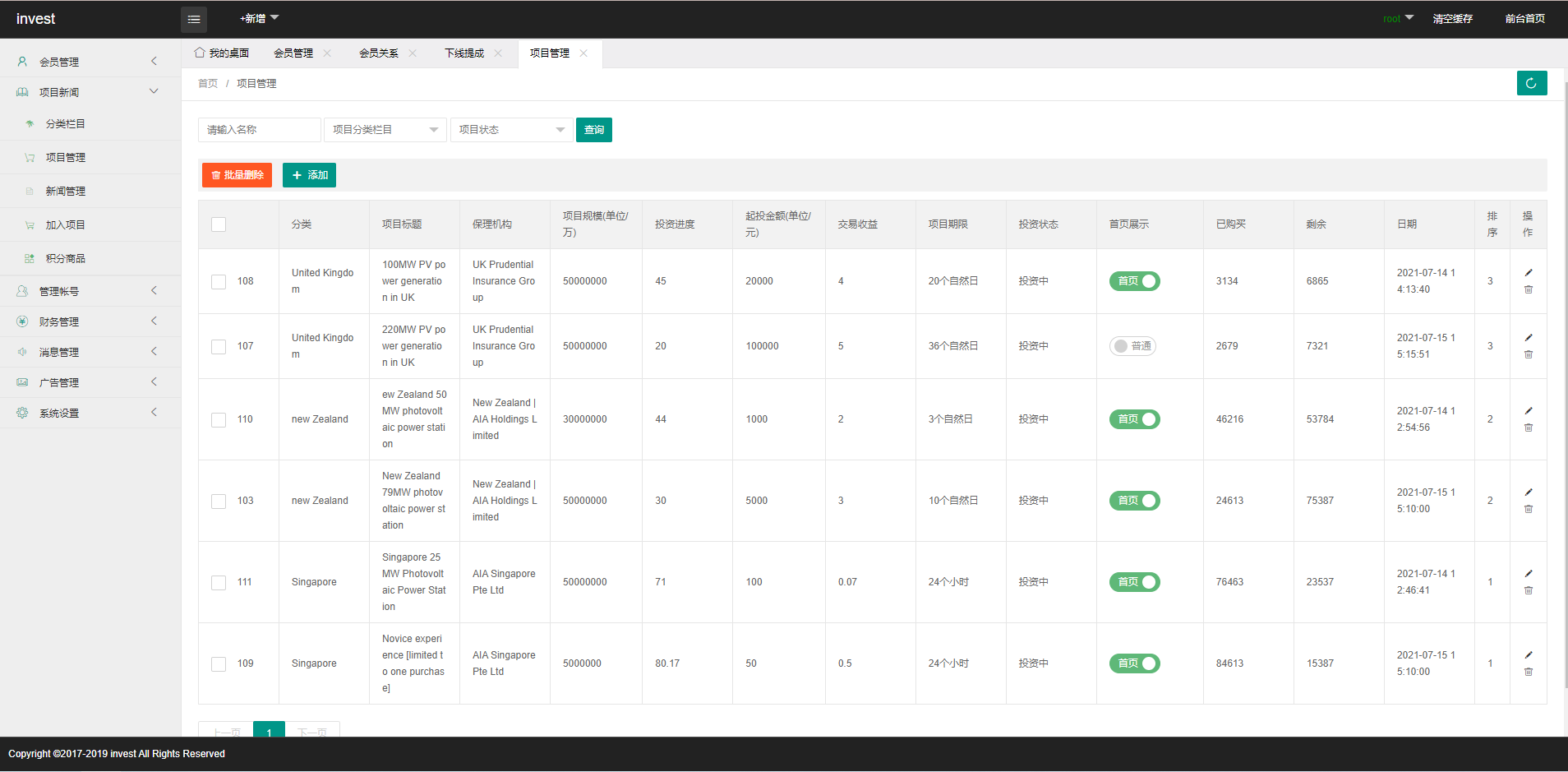Enable the 普通 homepage switch for row 107
Screen dimensions: 1568x772
tap(1132, 346)
